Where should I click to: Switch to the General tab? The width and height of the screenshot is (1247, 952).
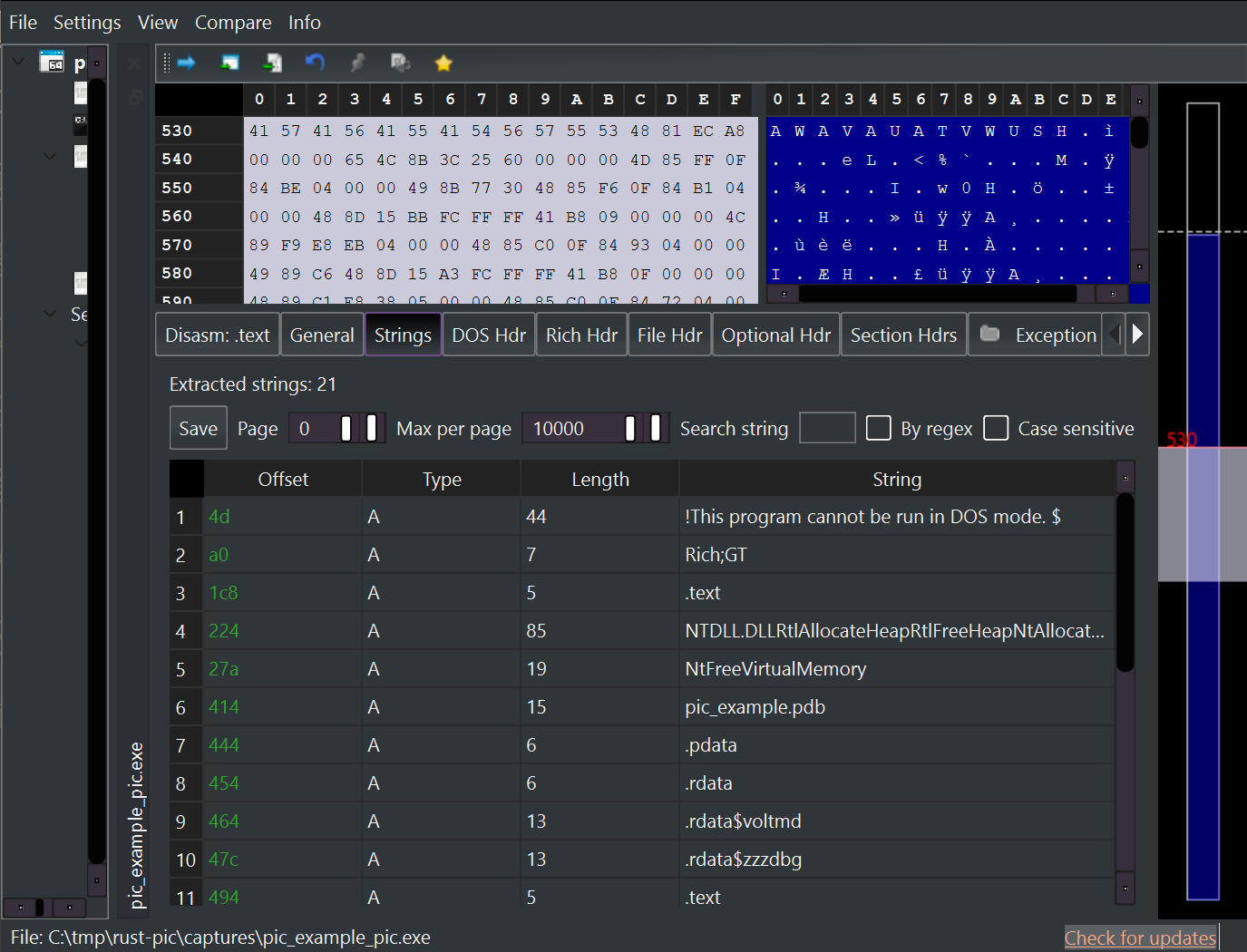tap(322, 335)
